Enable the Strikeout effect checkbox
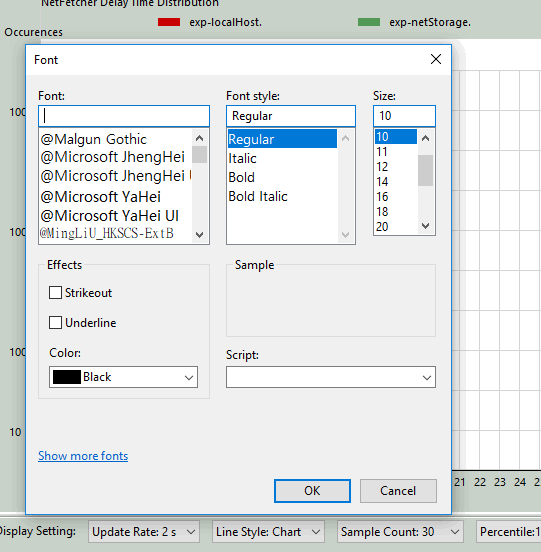Screen dimensions: 541x552 55,293
